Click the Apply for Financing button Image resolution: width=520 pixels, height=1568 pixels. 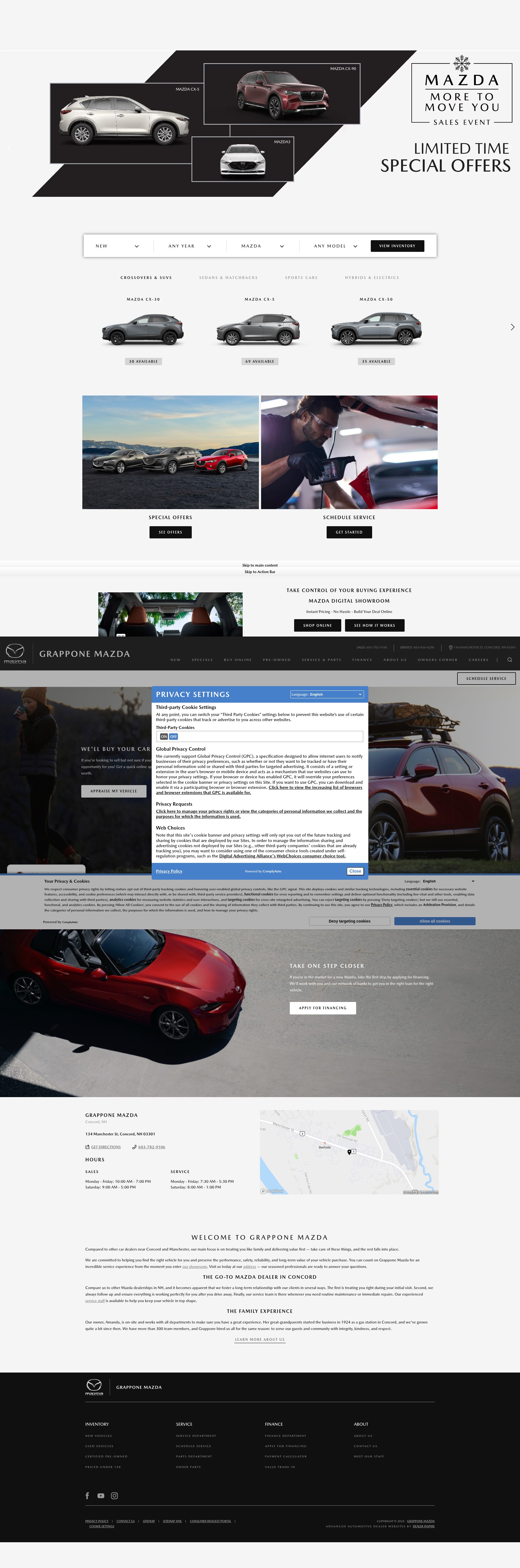click(x=323, y=1008)
